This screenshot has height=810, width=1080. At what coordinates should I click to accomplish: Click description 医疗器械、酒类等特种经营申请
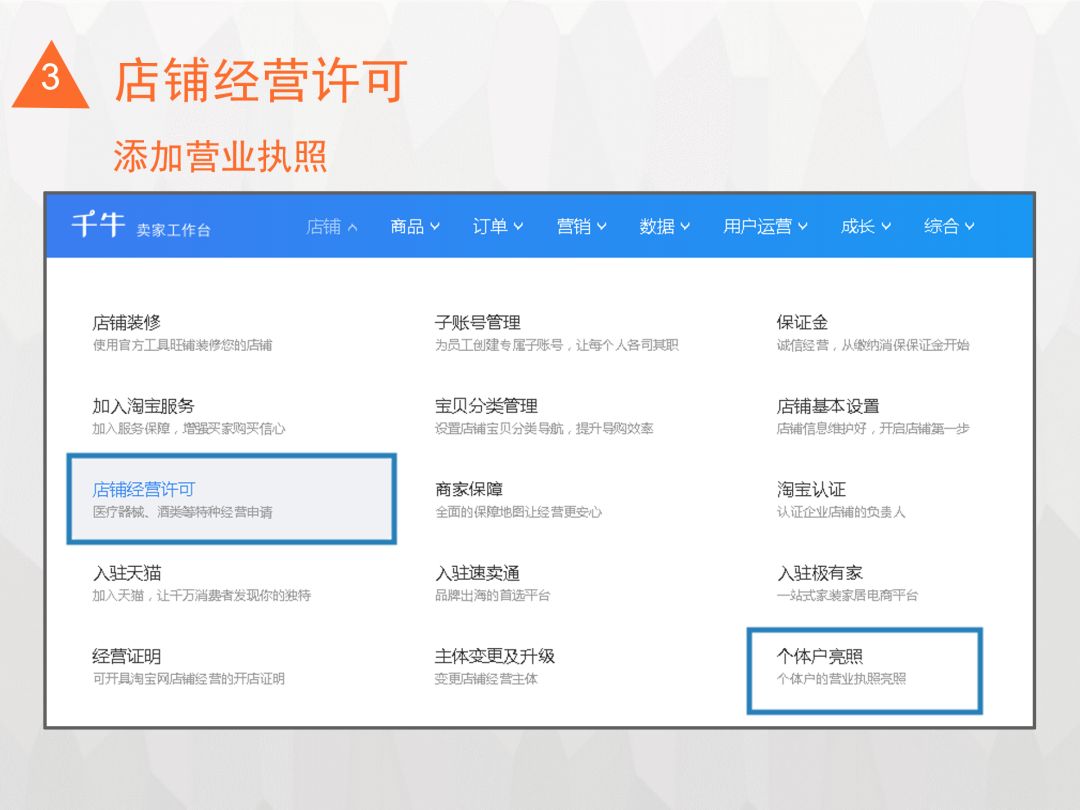(x=183, y=512)
